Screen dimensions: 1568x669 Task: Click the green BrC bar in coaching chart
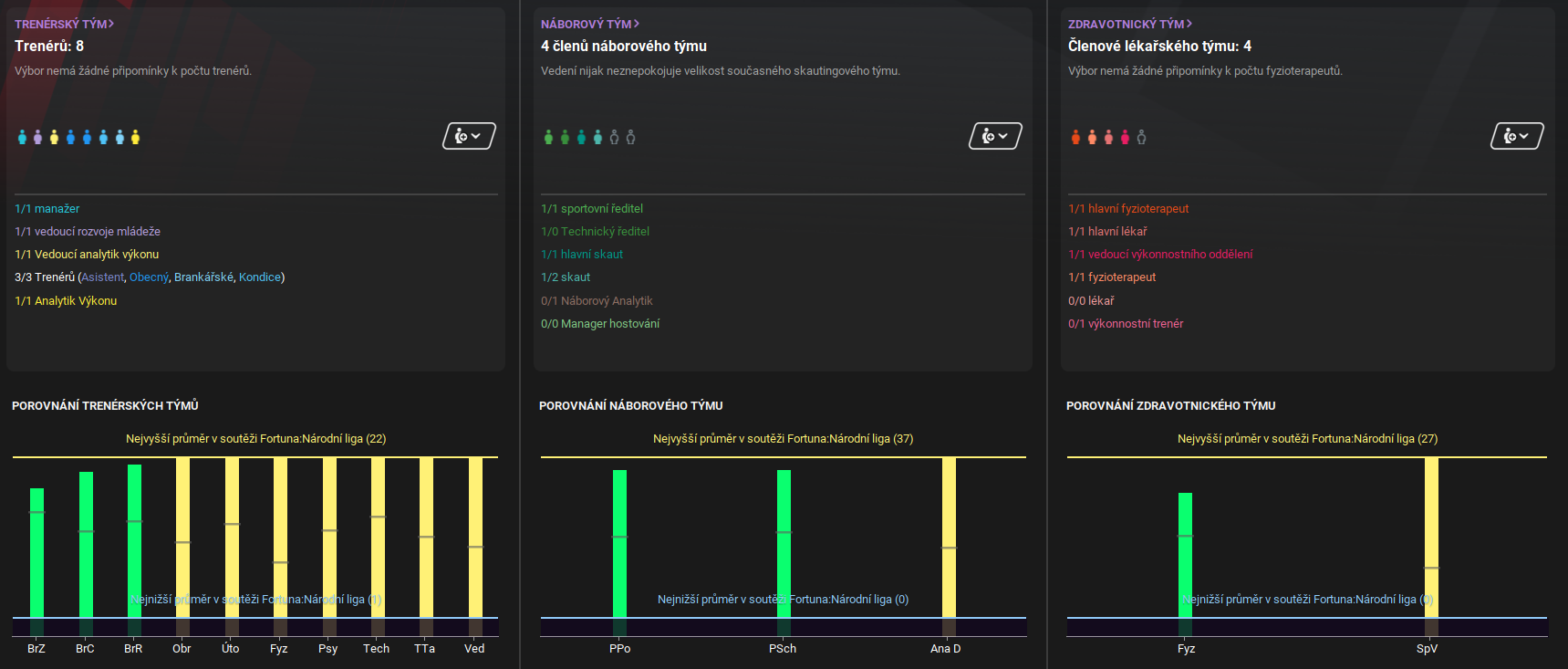coord(86,545)
